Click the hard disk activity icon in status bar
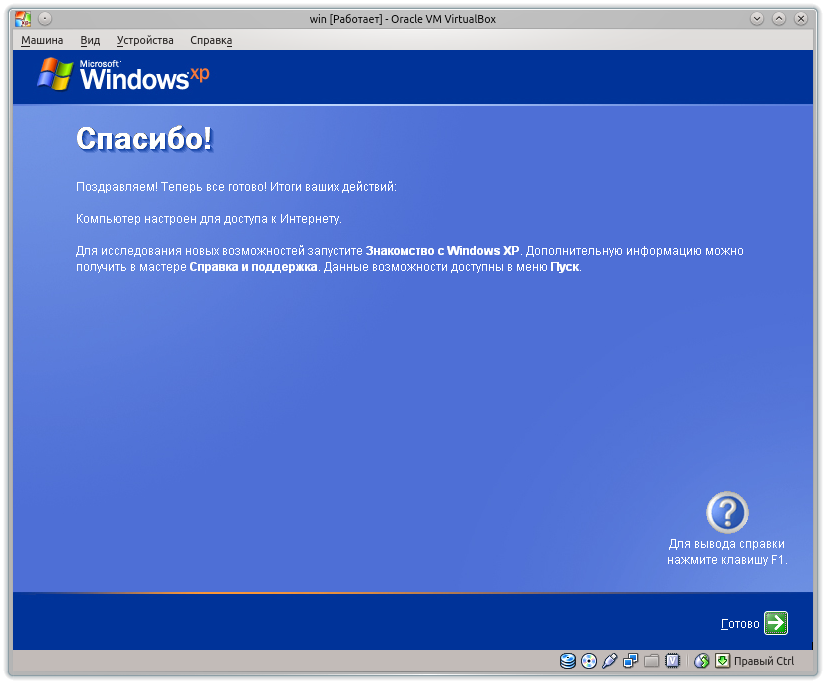 pos(566,660)
